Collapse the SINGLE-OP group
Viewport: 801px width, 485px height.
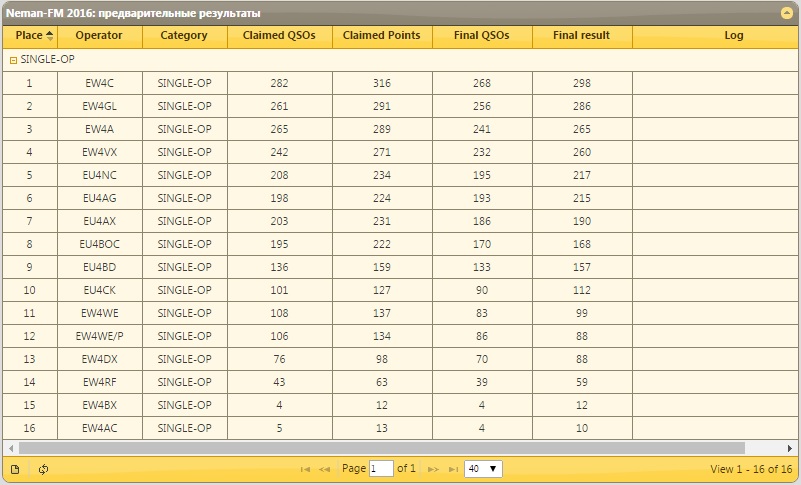click(x=13, y=60)
